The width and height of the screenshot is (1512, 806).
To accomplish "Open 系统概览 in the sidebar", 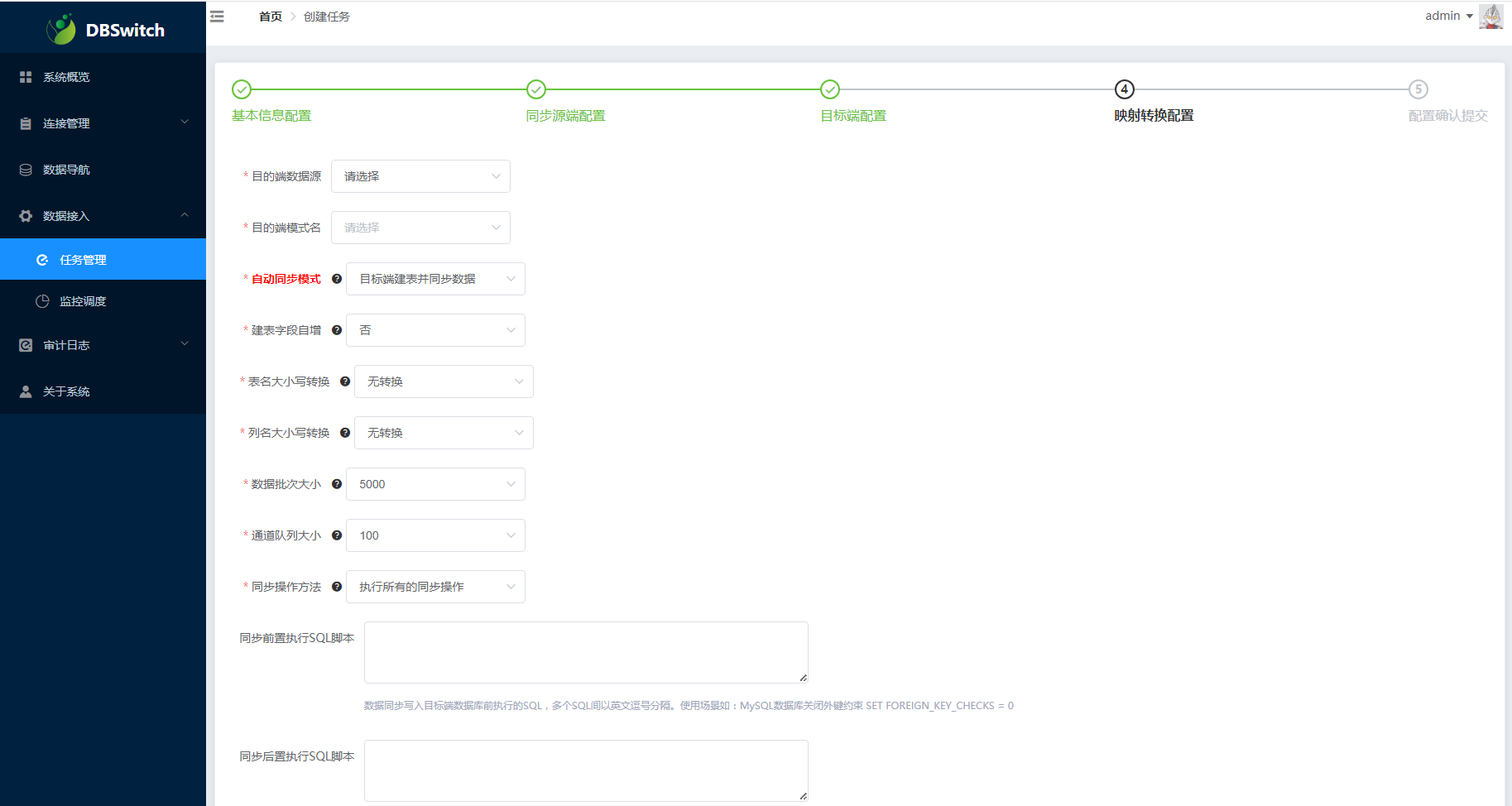I will (66, 77).
